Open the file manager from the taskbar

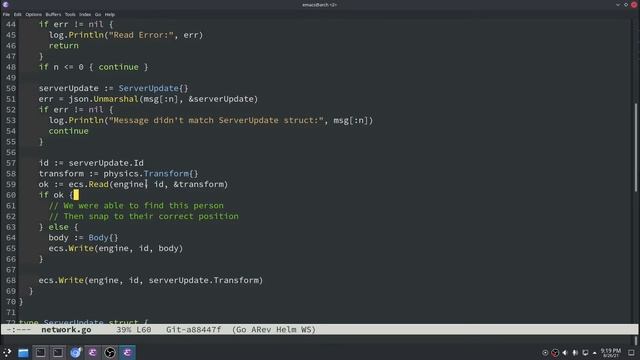coord(23,353)
